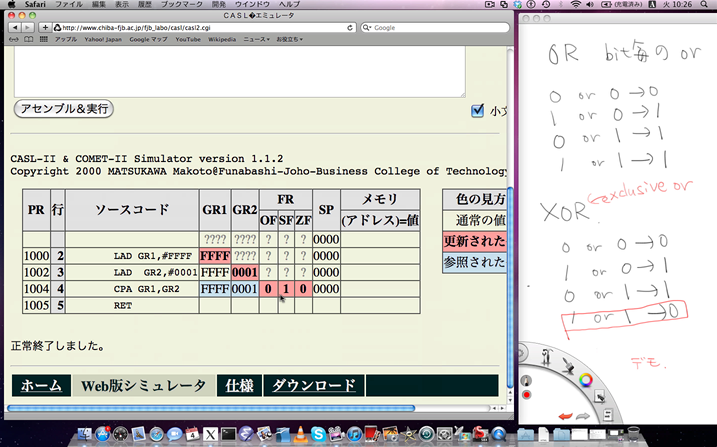
Task: Select Web版シミュレータ tab
Action: pyautogui.click(x=144, y=385)
